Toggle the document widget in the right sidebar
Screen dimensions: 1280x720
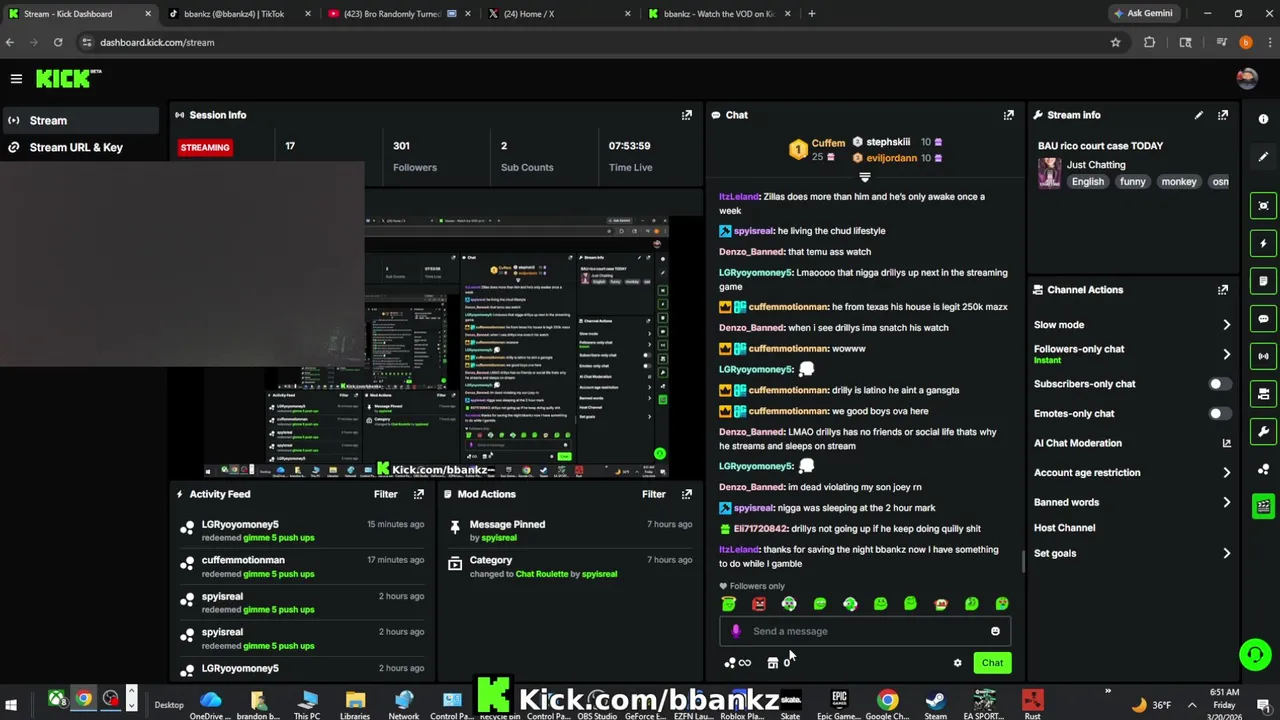coord(1263,281)
